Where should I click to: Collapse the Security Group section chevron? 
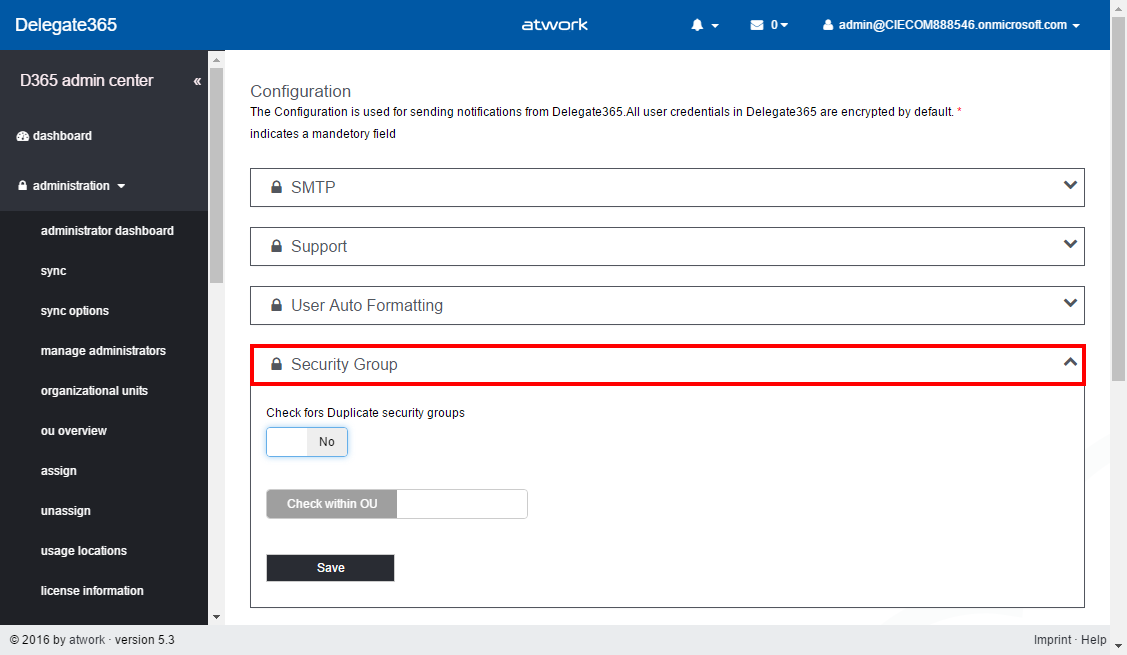(1070, 362)
